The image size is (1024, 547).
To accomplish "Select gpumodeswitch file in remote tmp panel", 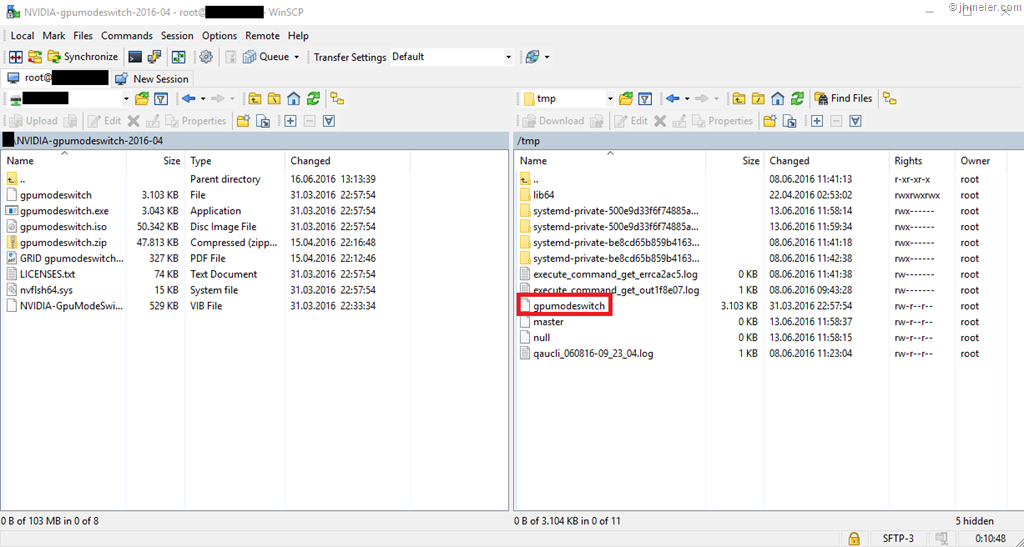I will tap(568, 306).
